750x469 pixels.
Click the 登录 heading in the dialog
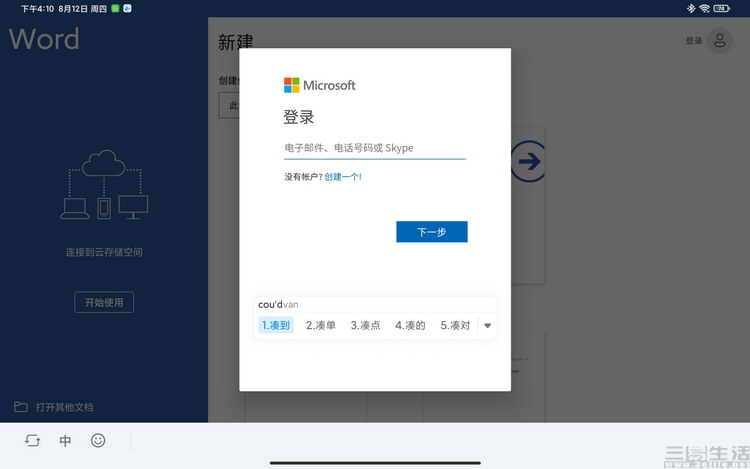pos(298,117)
